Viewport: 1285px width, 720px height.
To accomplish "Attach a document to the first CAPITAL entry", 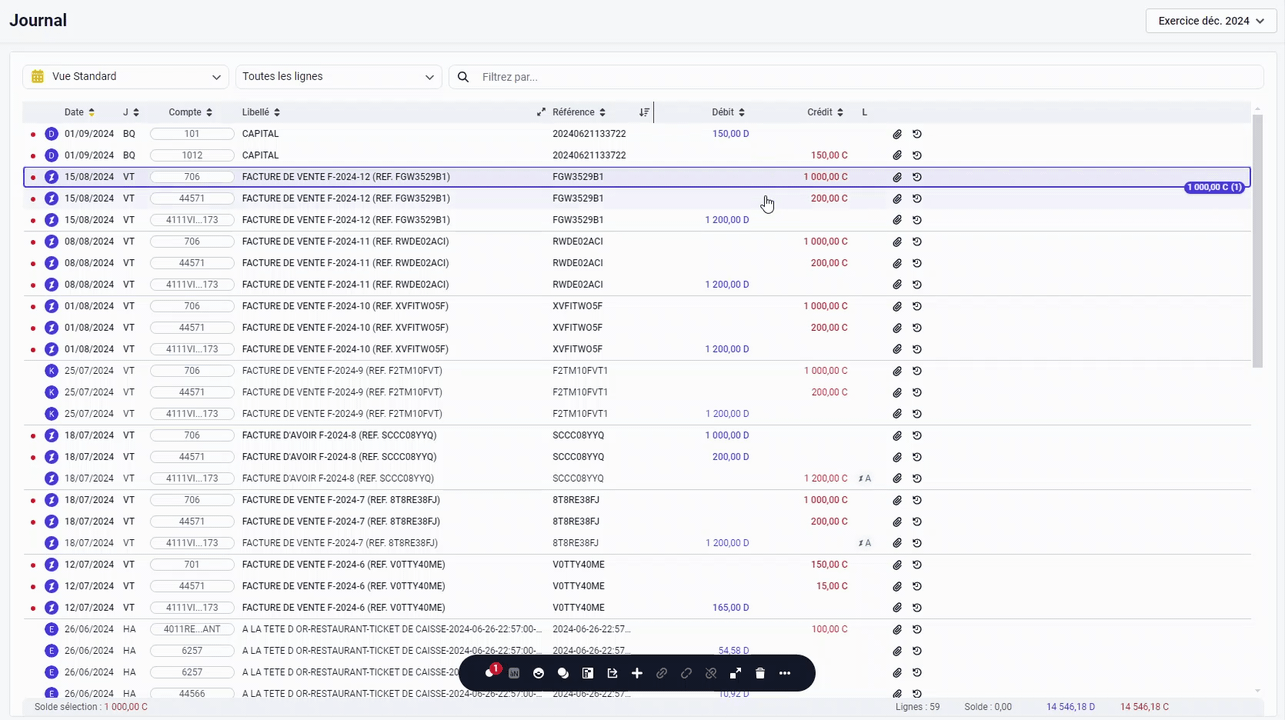I will coord(896,133).
